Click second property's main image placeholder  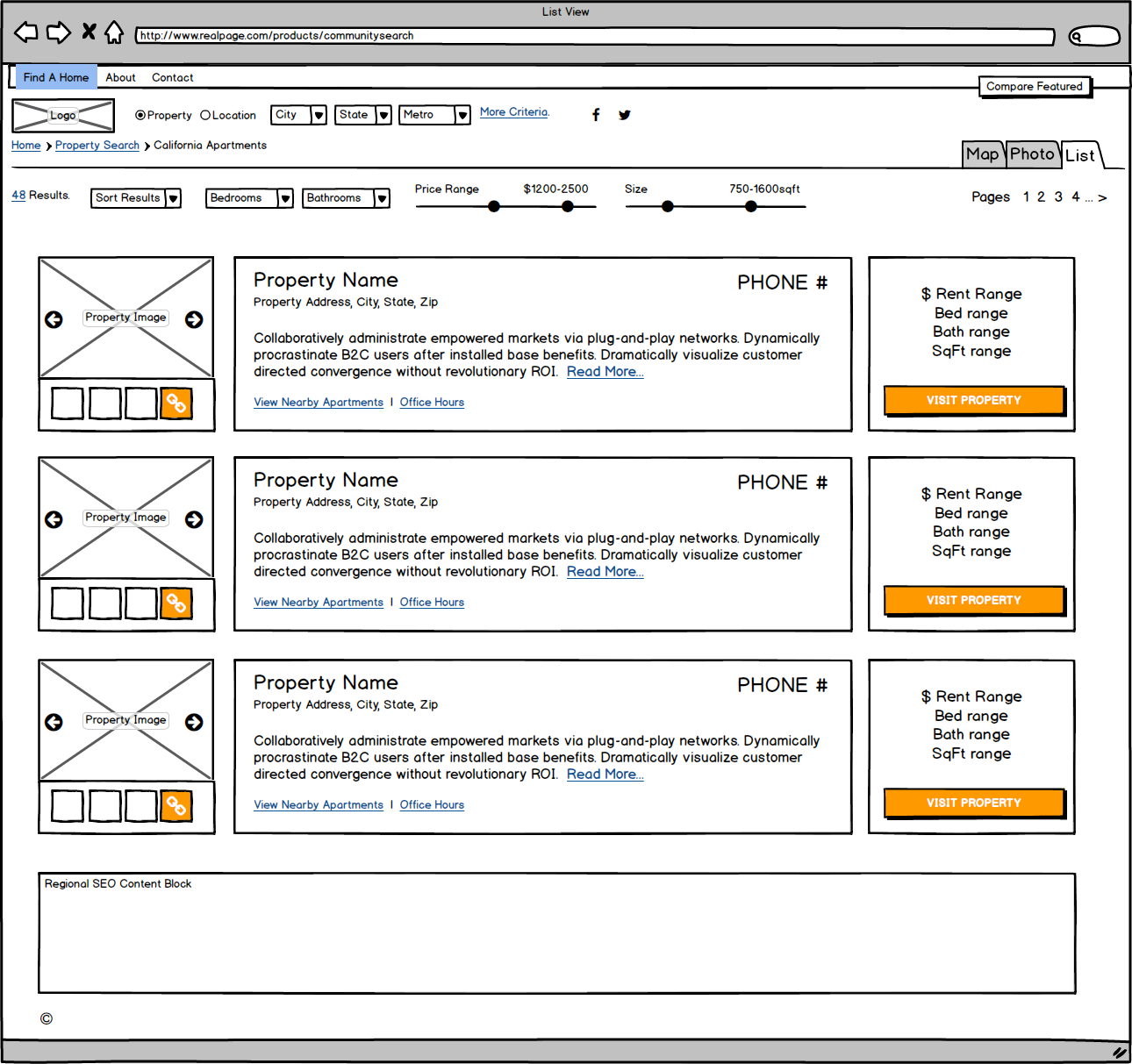point(126,518)
